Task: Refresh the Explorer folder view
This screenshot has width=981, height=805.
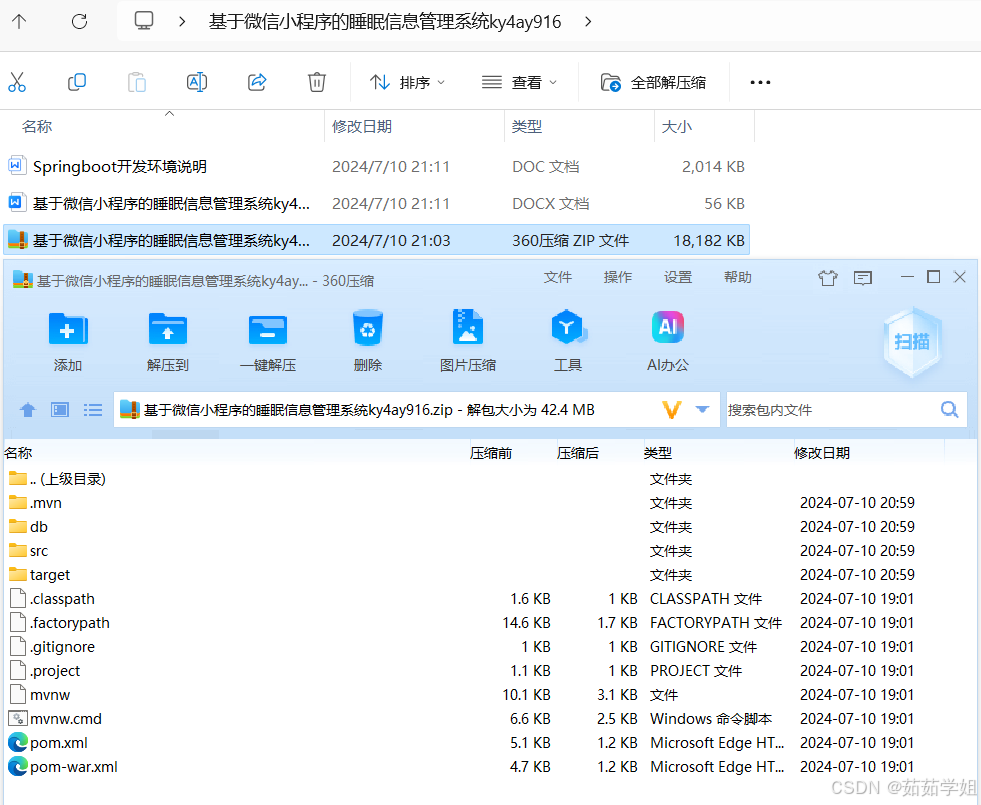Action: 79,22
